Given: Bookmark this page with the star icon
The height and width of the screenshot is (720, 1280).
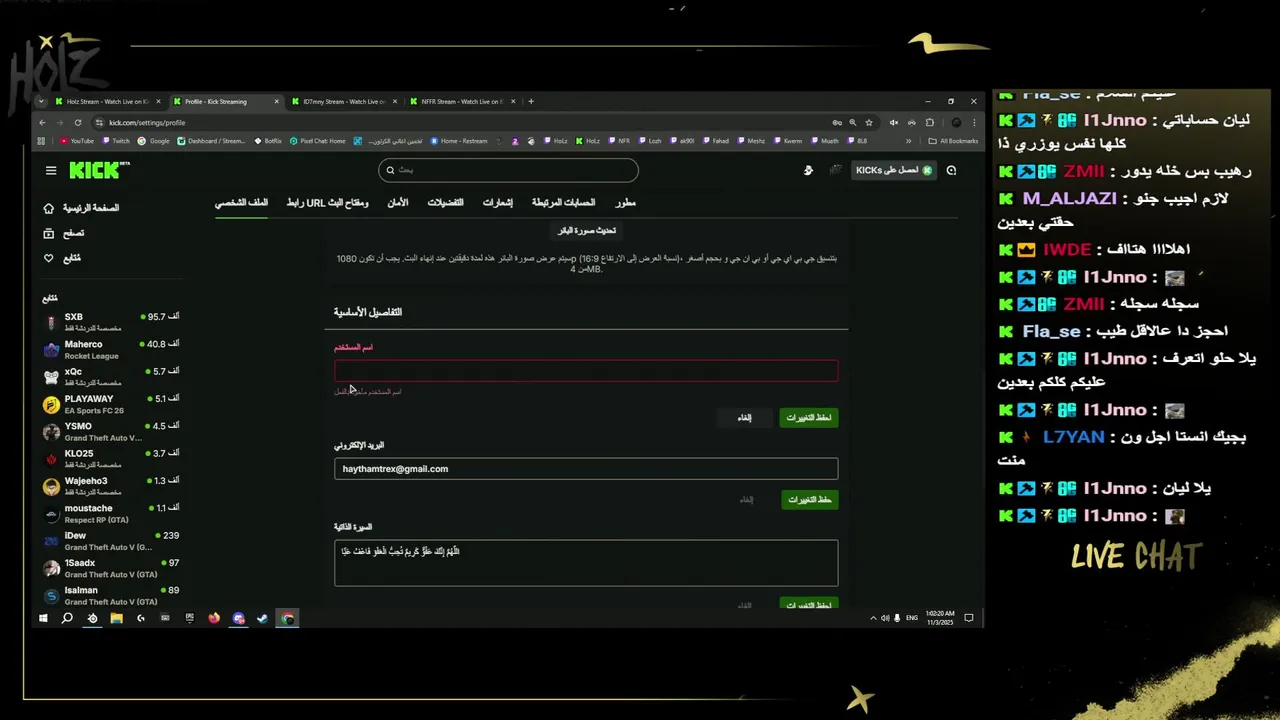Looking at the screenshot, I should tap(871, 123).
